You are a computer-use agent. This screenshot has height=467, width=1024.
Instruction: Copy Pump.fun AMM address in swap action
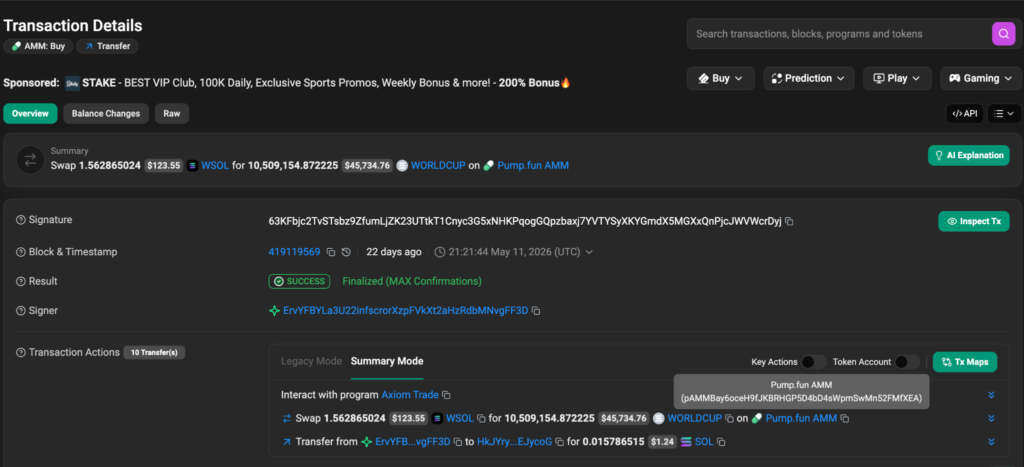[x=844, y=419]
